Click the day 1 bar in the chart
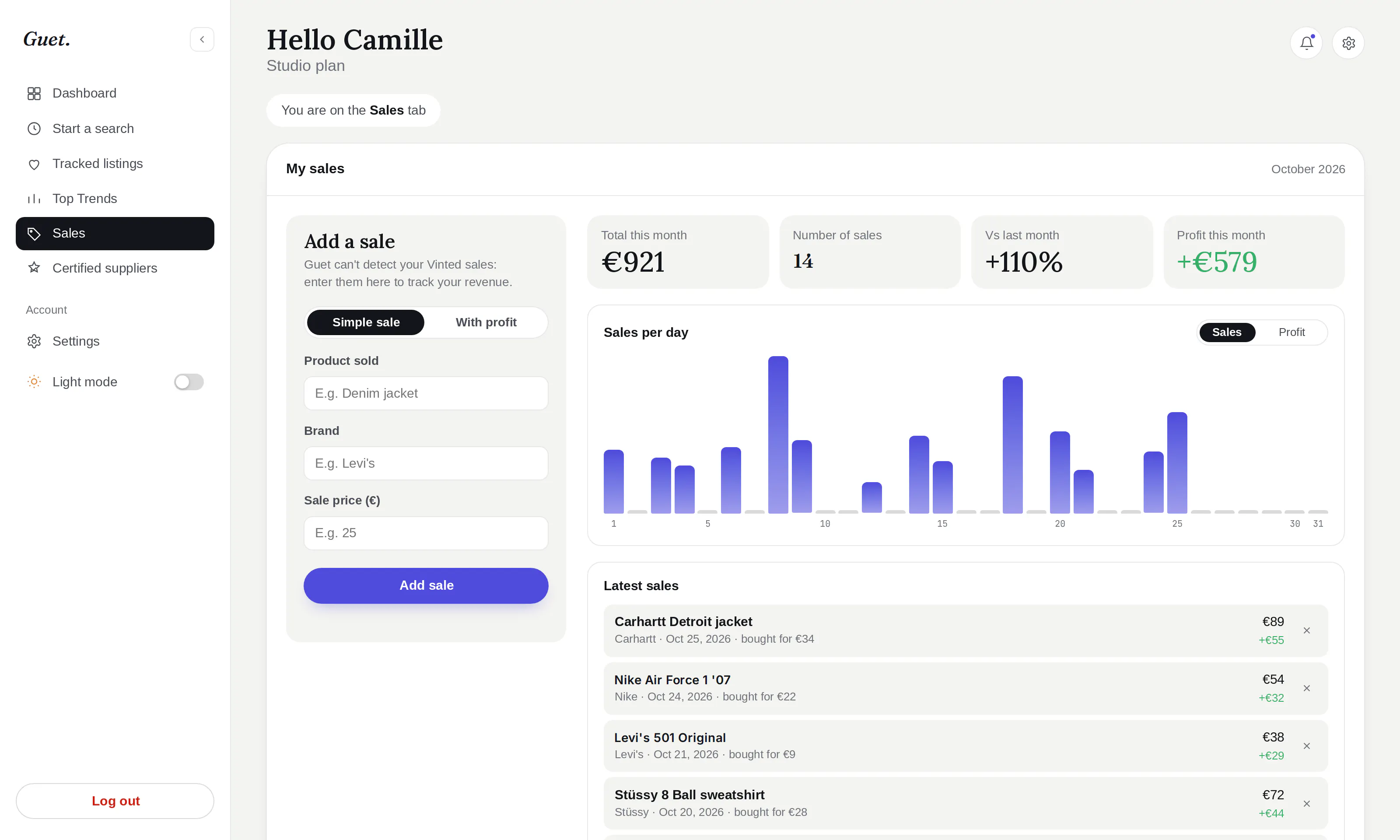This screenshot has width=1400, height=840. tap(613, 482)
